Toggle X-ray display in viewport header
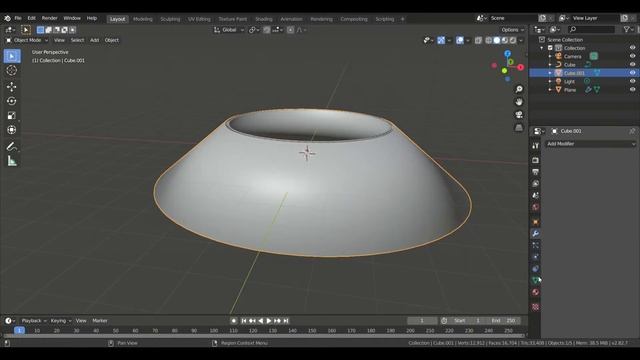Viewport: 640px width, 360px height. pos(478,40)
